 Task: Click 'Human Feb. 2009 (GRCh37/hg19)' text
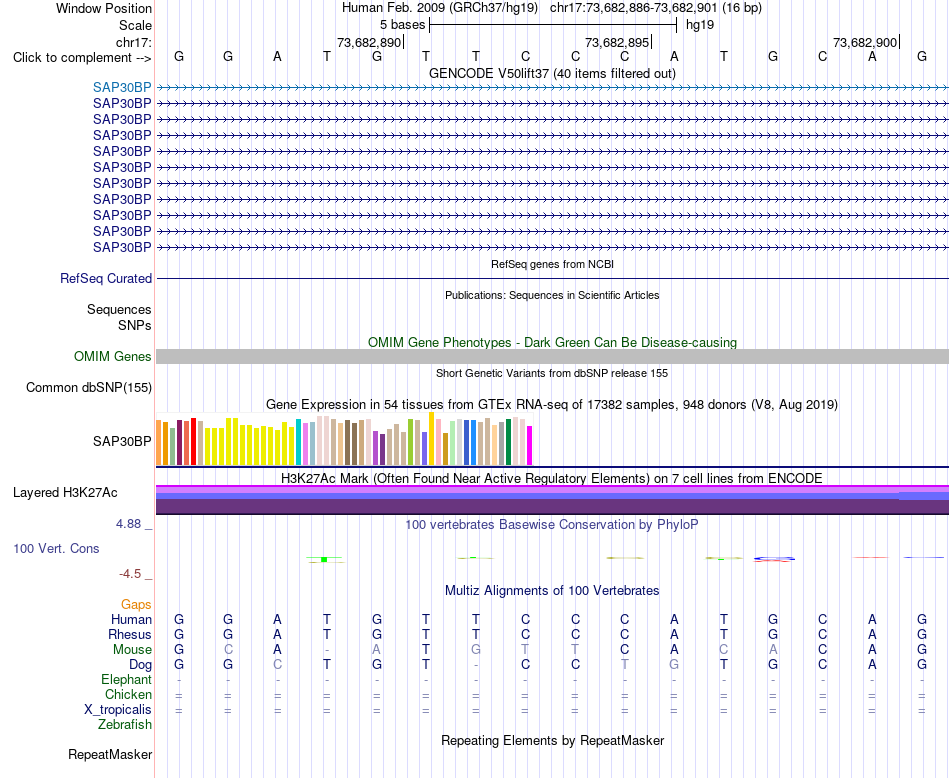tap(440, 8)
